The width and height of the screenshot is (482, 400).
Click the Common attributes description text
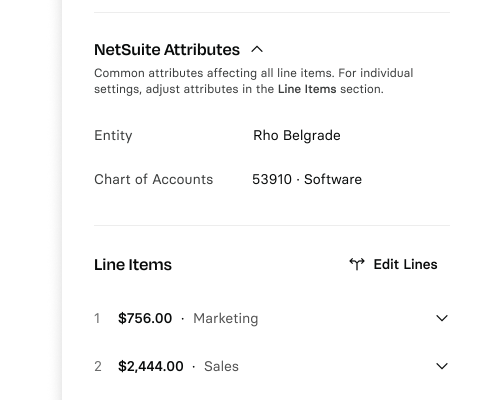(x=254, y=81)
